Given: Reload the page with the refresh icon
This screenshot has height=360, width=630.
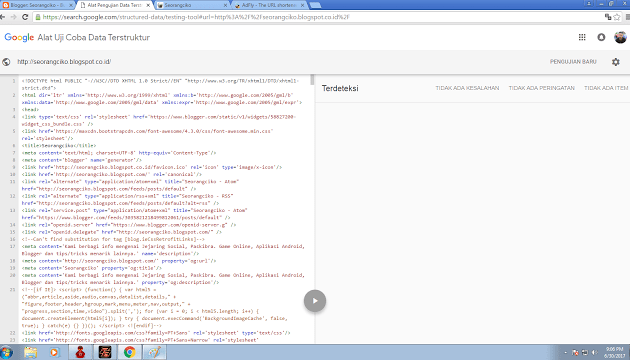Looking at the screenshot, I should [25, 17].
